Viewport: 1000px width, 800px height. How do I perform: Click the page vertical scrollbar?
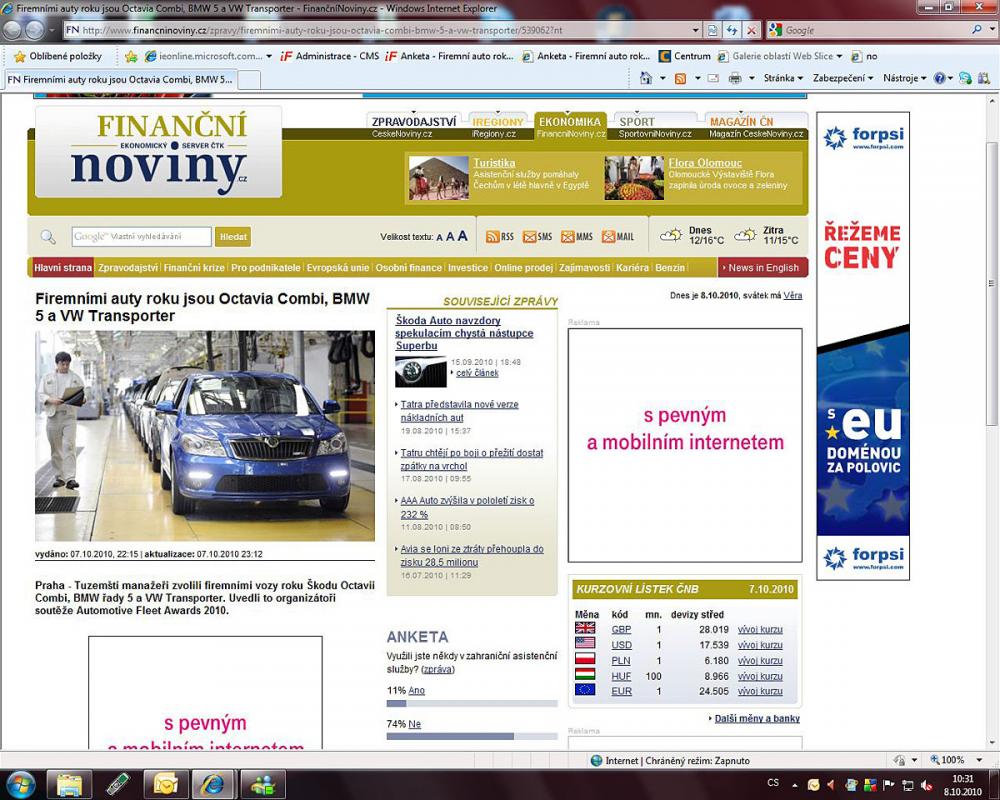coord(992,284)
